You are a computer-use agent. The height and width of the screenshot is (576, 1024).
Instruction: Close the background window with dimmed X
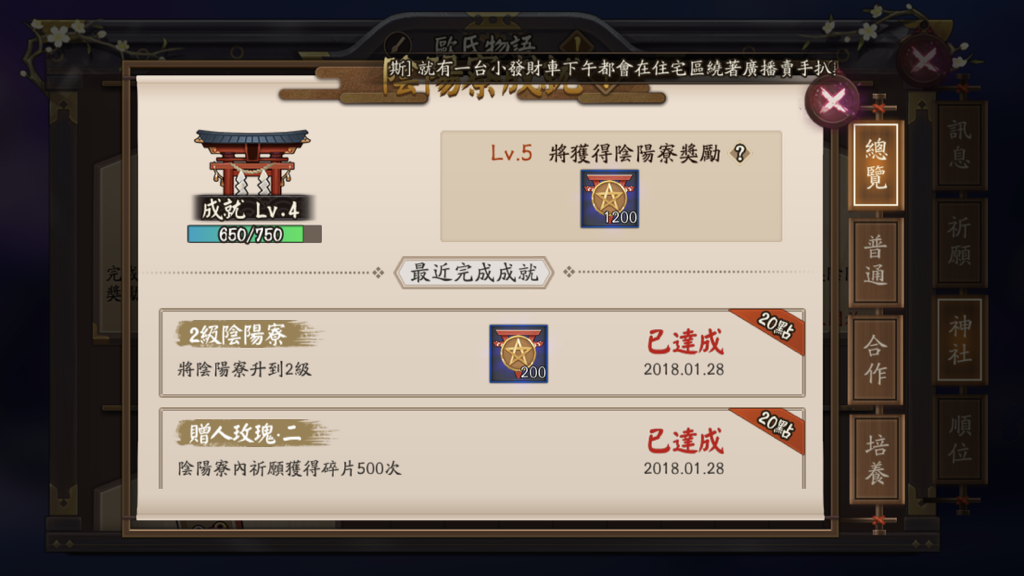(924, 61)
